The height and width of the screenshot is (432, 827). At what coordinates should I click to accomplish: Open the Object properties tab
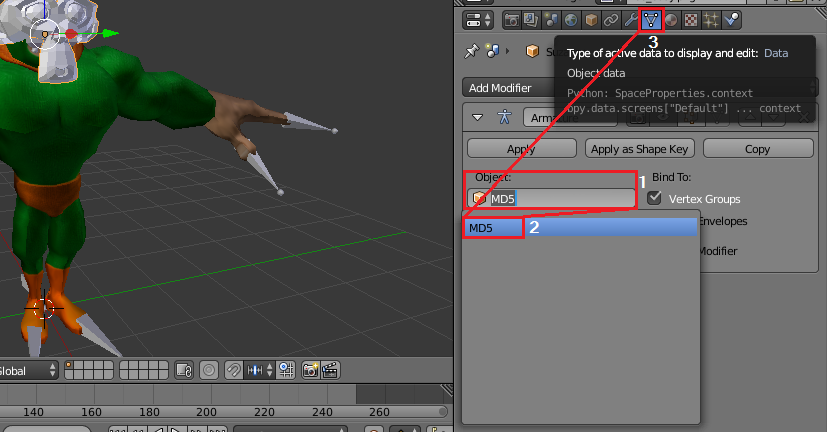pos(591,21)
